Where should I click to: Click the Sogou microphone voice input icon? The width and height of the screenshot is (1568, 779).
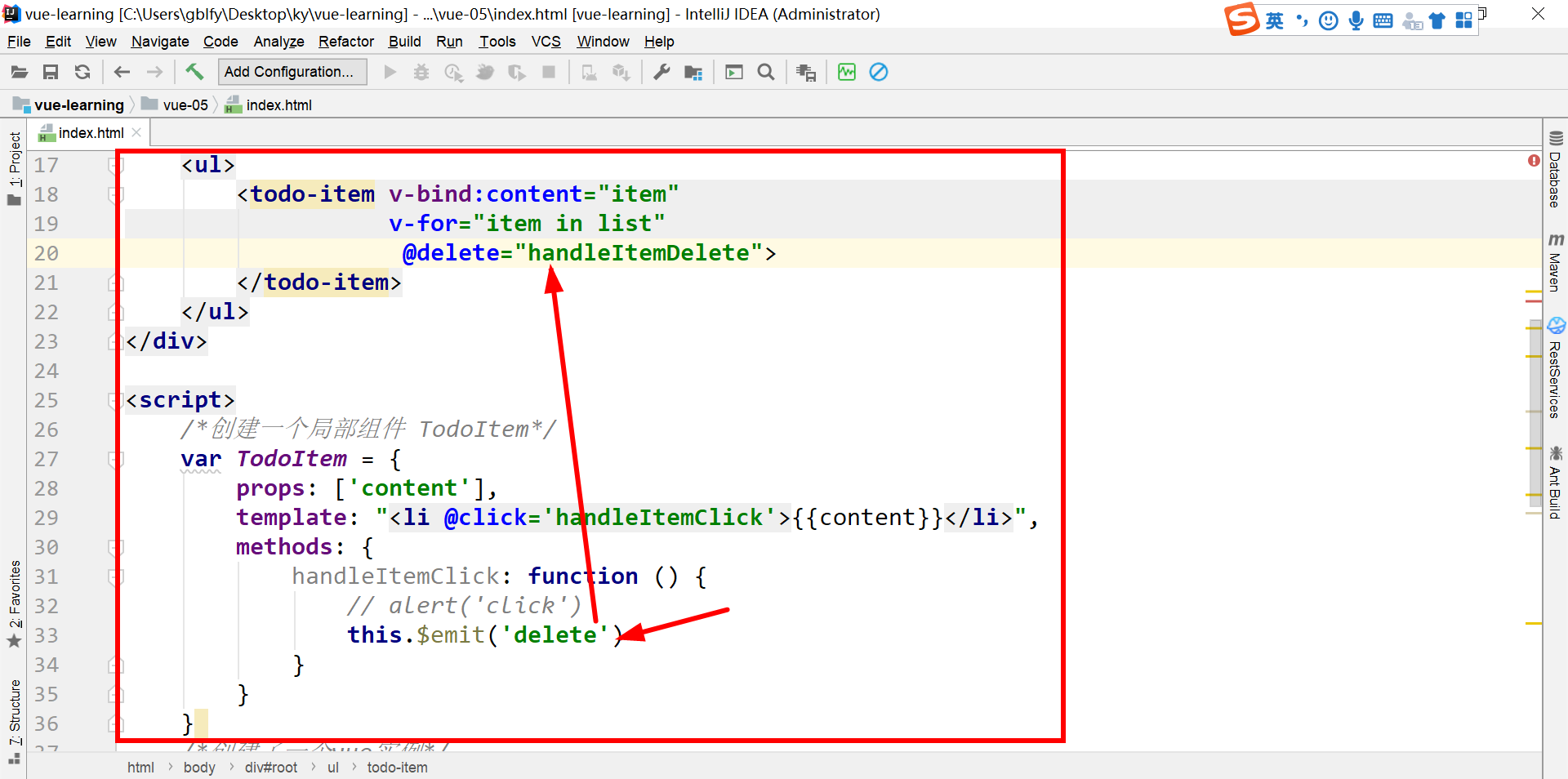1356,21
